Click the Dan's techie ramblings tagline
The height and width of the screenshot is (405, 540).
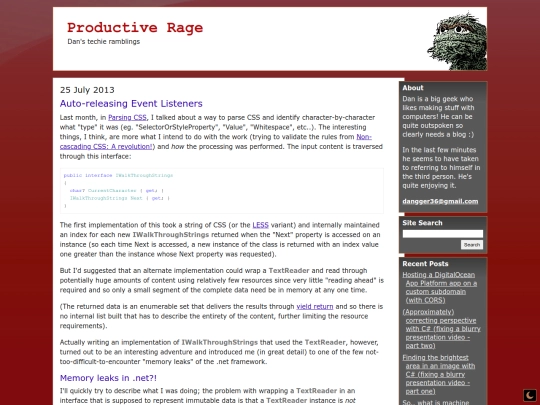(104, 42)
